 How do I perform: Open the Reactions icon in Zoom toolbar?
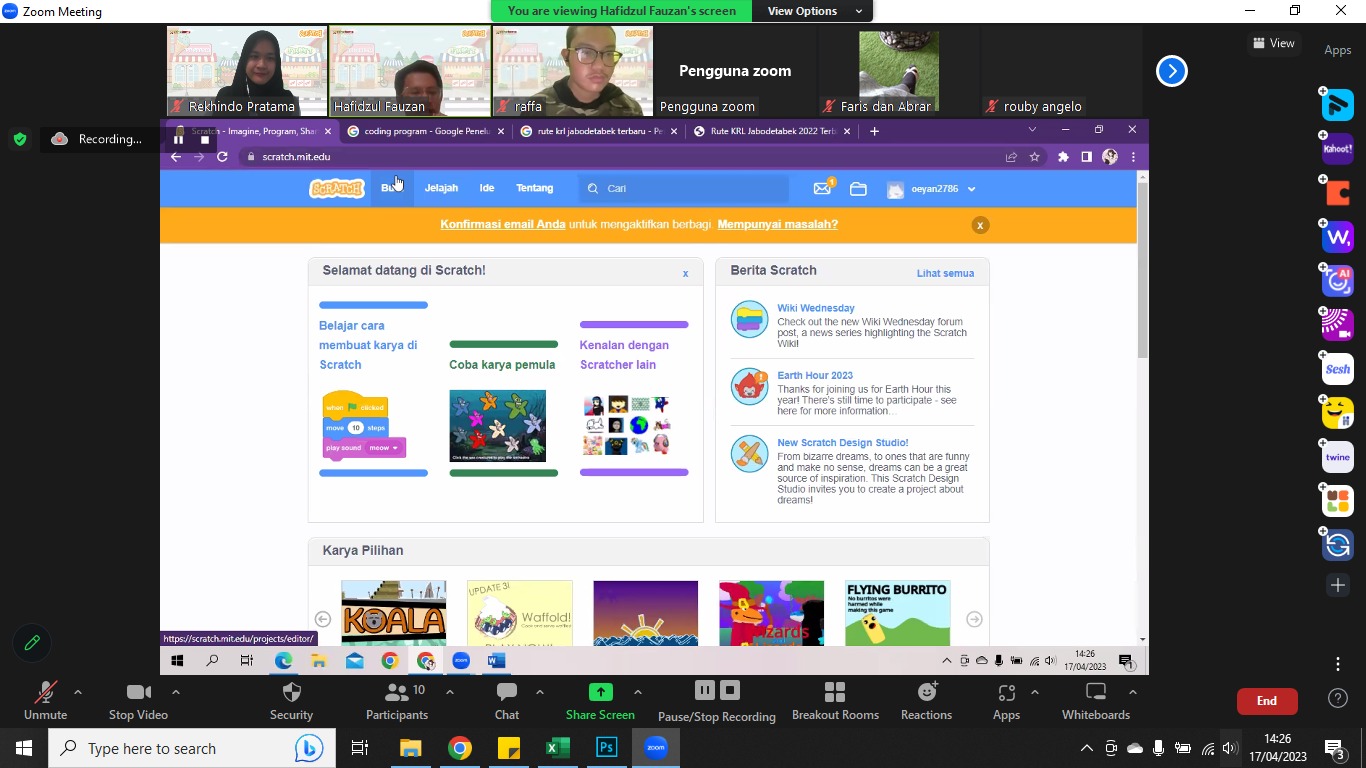click(926, 693)
